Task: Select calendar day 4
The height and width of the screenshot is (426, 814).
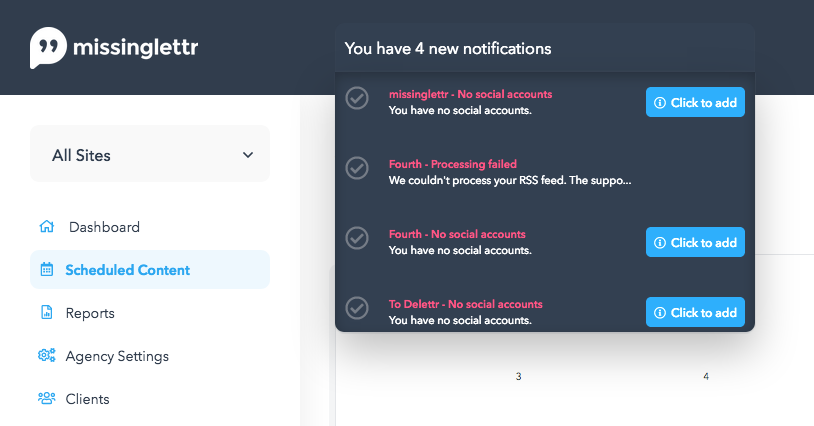Action: pos(706,376)
